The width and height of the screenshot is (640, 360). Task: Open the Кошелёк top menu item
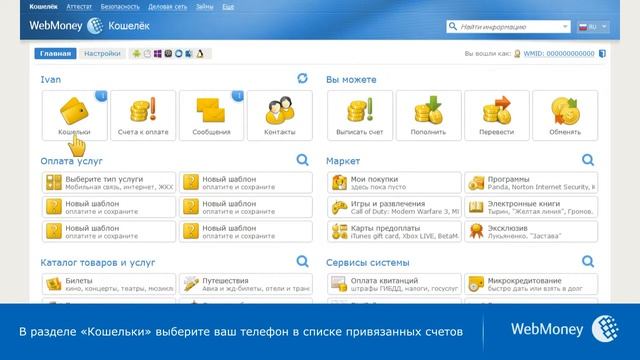coord(43,7)
